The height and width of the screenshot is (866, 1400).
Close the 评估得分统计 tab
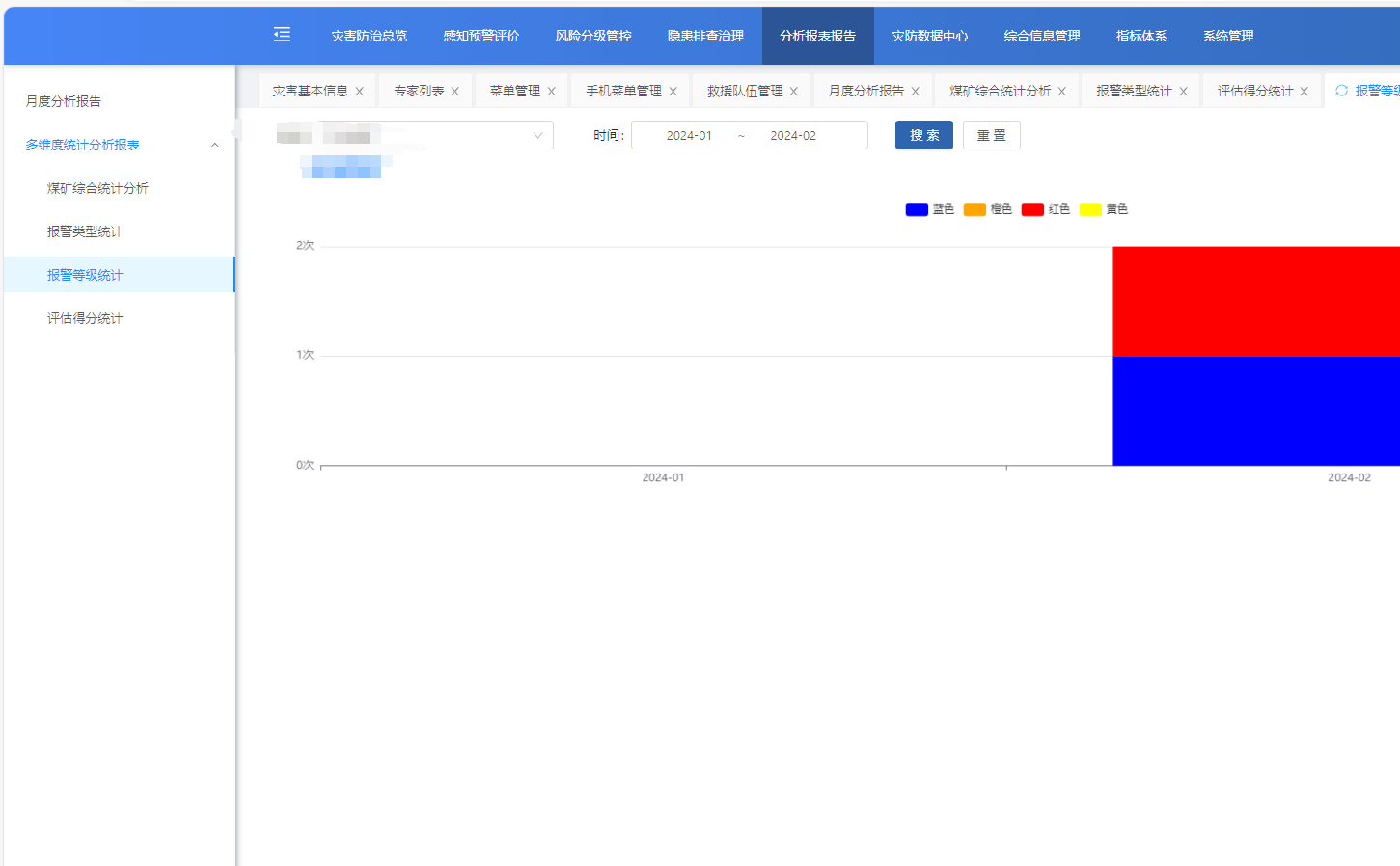pyautogui.click(x=1304, y=92)
